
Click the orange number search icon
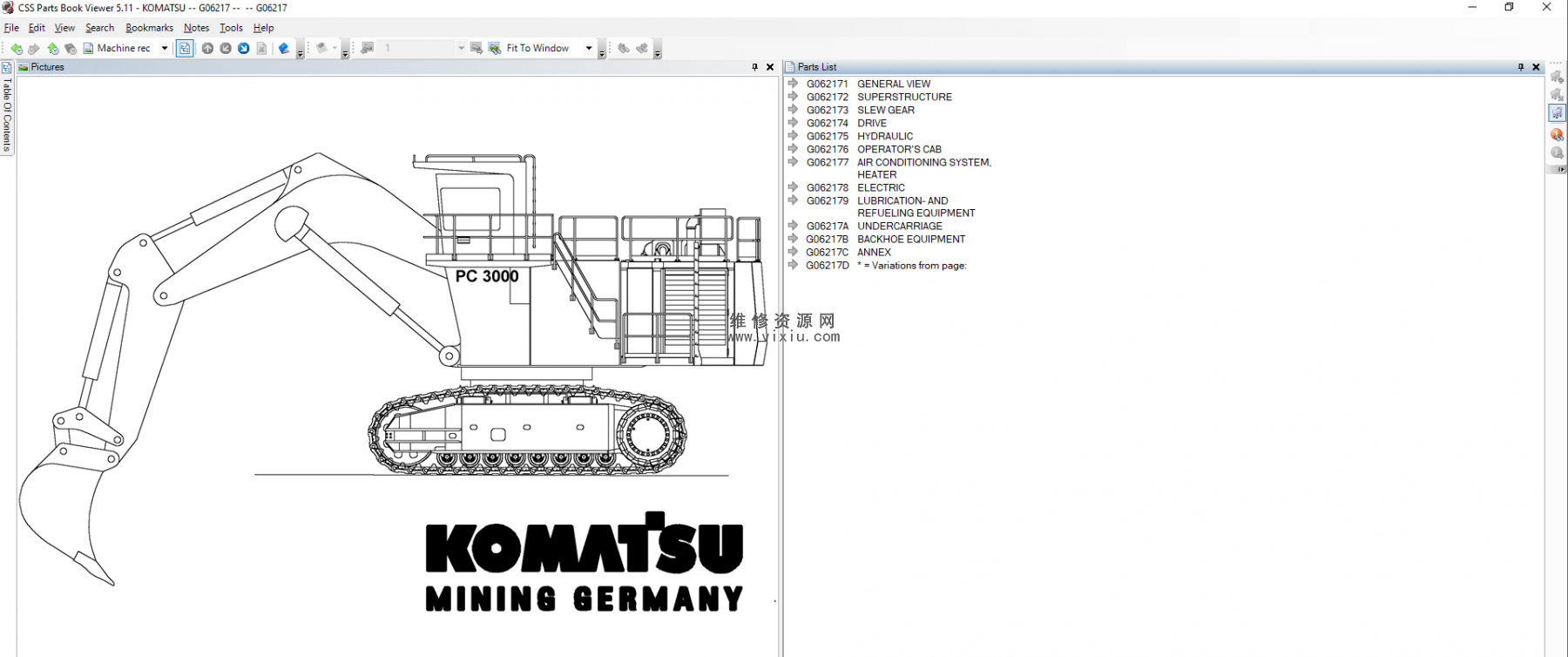pyautogui.click(x=1558, y=134)
